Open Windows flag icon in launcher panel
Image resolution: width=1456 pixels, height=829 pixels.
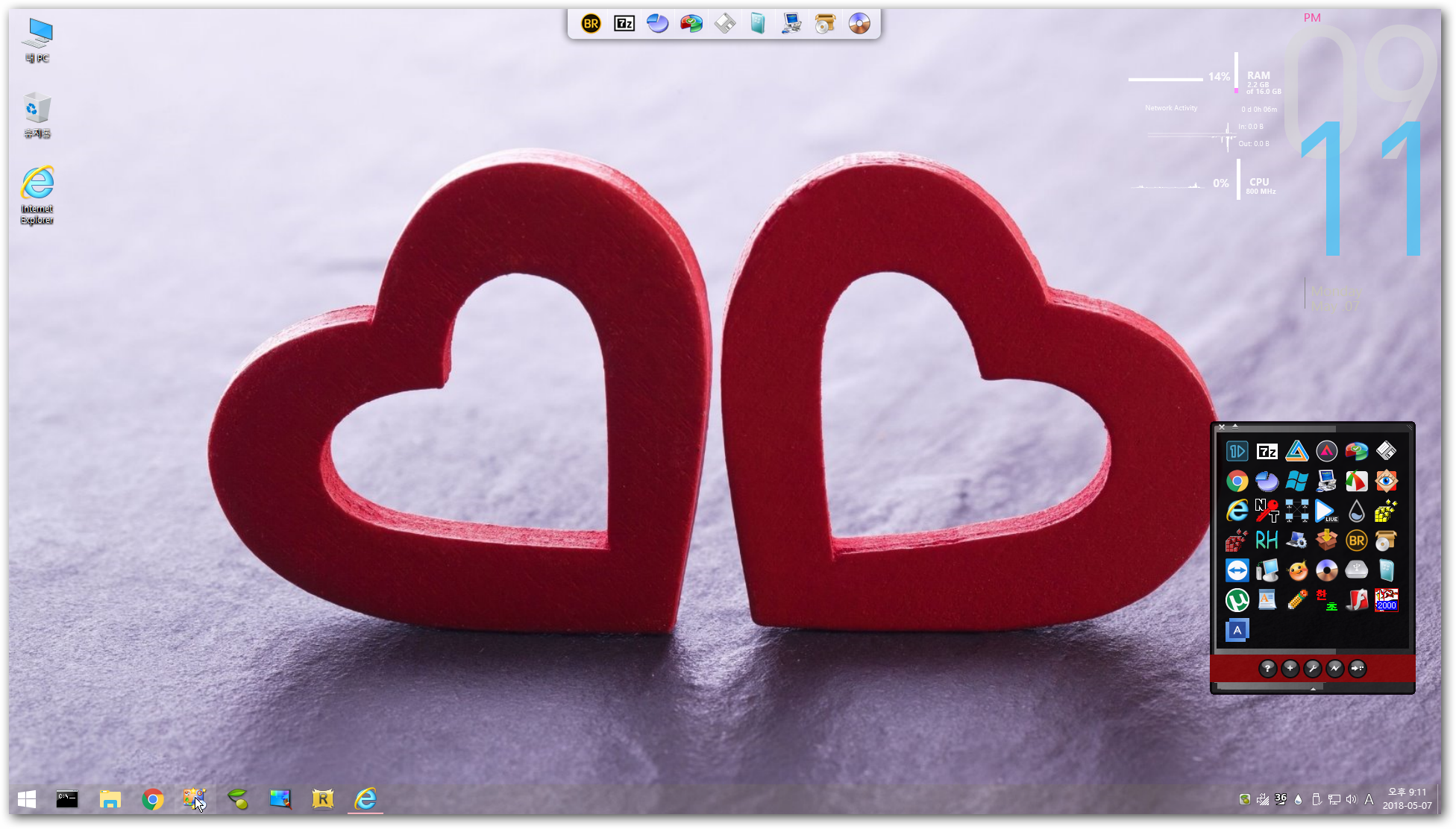pos(1297,482)
